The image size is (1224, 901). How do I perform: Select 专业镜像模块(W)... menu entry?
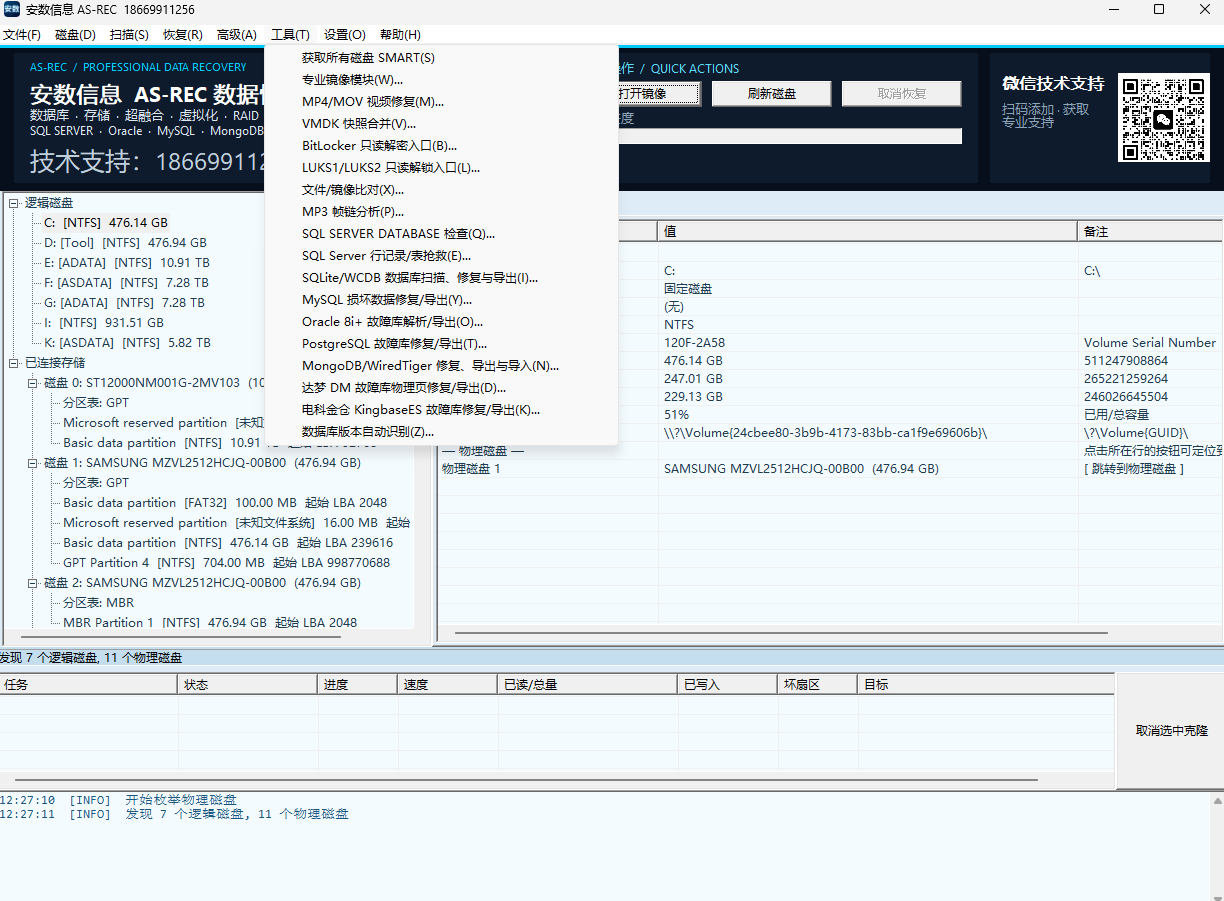pyautogui.click(x=442, y=80)
